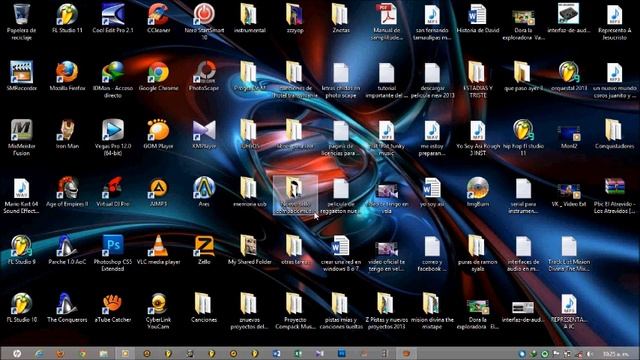Select un nuevo mundo coros MP3
This screenshot has height=360, width=640.
tap(614, 80)
